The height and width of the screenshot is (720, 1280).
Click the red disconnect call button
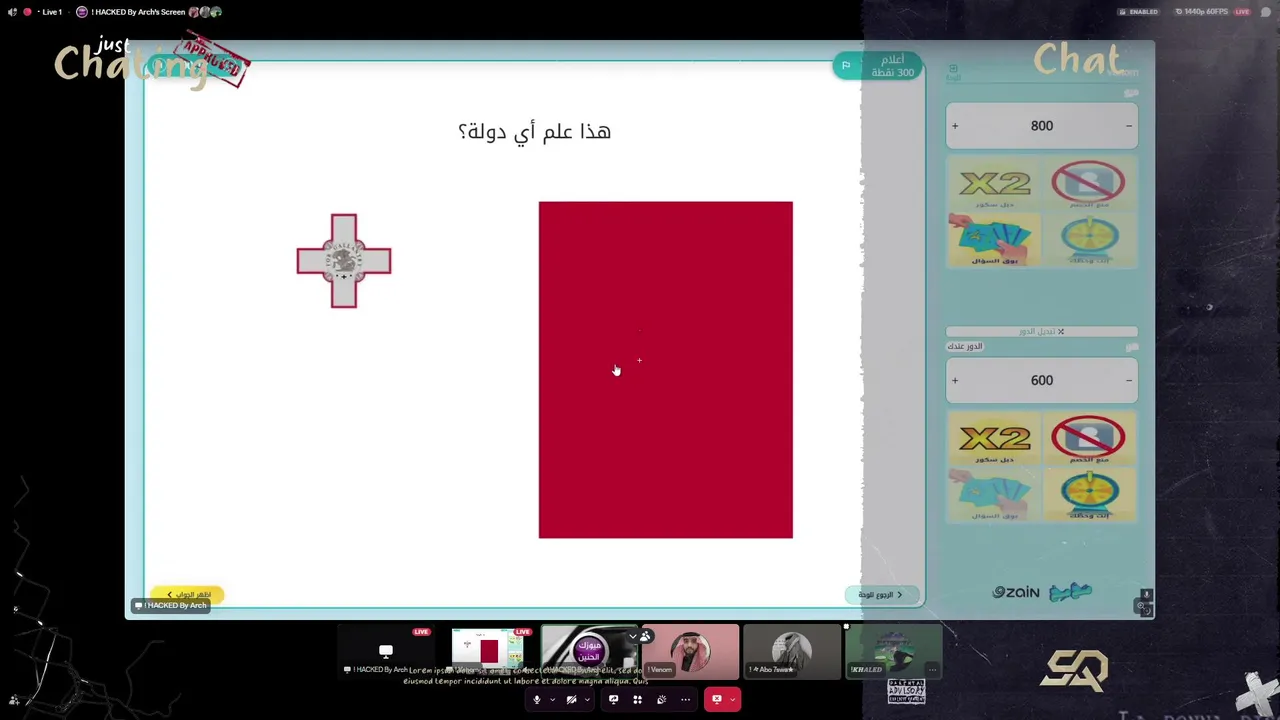[716, 700]
